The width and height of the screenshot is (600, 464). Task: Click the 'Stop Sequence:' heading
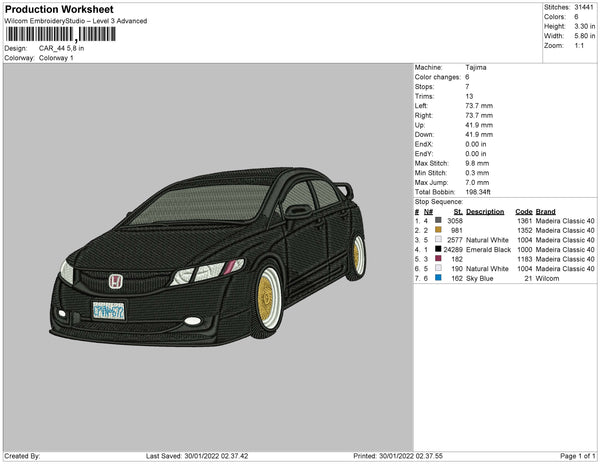pyautogui.click(x=439, y=202)
